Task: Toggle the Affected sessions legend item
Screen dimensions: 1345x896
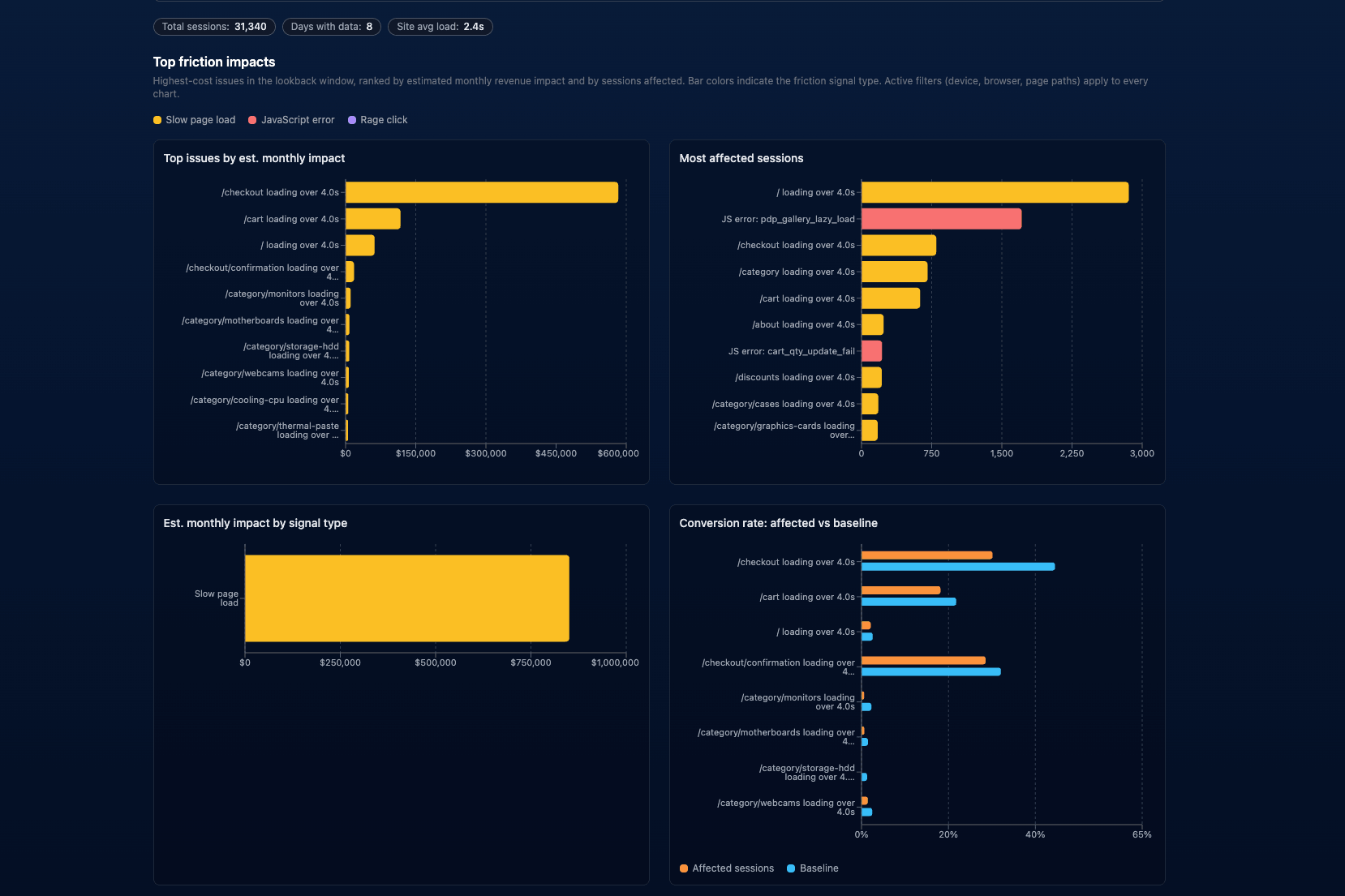Action: tap(727, 868)
